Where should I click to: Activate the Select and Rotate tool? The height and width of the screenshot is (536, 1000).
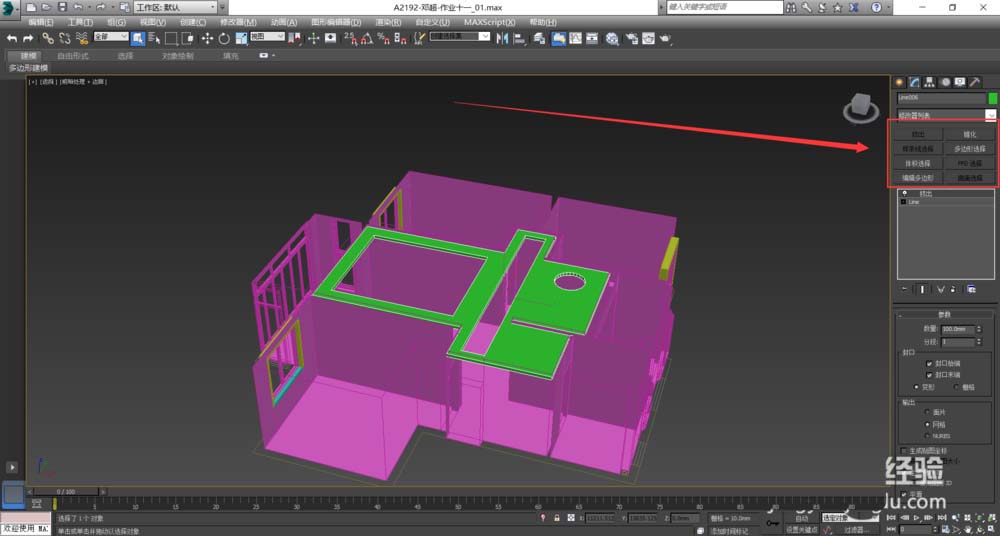224,38
